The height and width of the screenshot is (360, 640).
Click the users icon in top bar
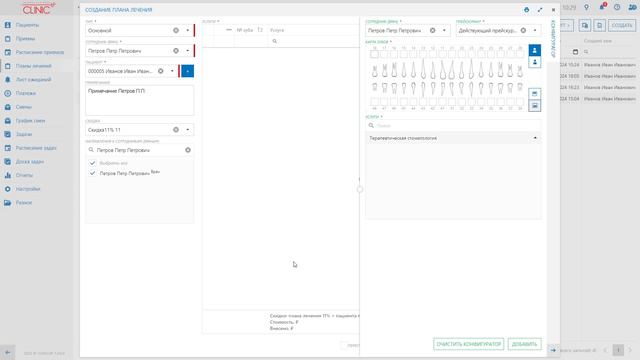pyautogui.click(x=632, y=7)
